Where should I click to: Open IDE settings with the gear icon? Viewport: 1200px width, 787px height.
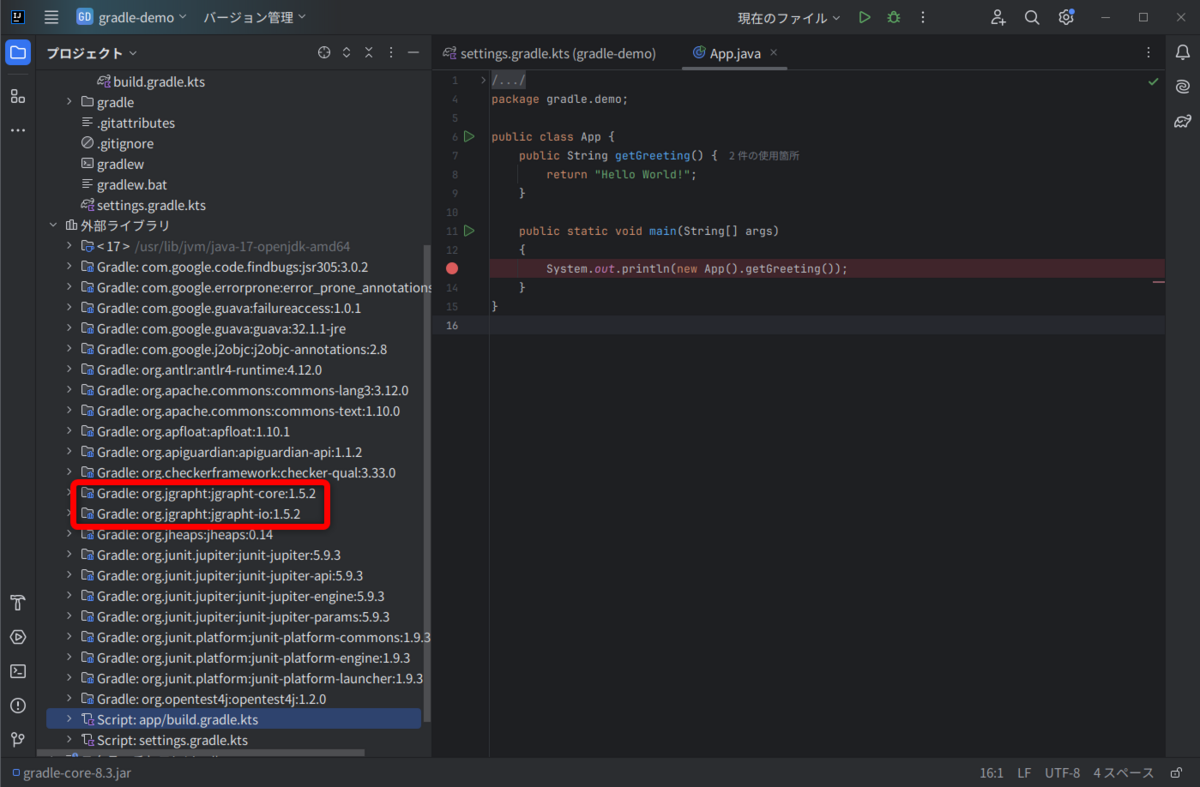(x=1065, y=17)
